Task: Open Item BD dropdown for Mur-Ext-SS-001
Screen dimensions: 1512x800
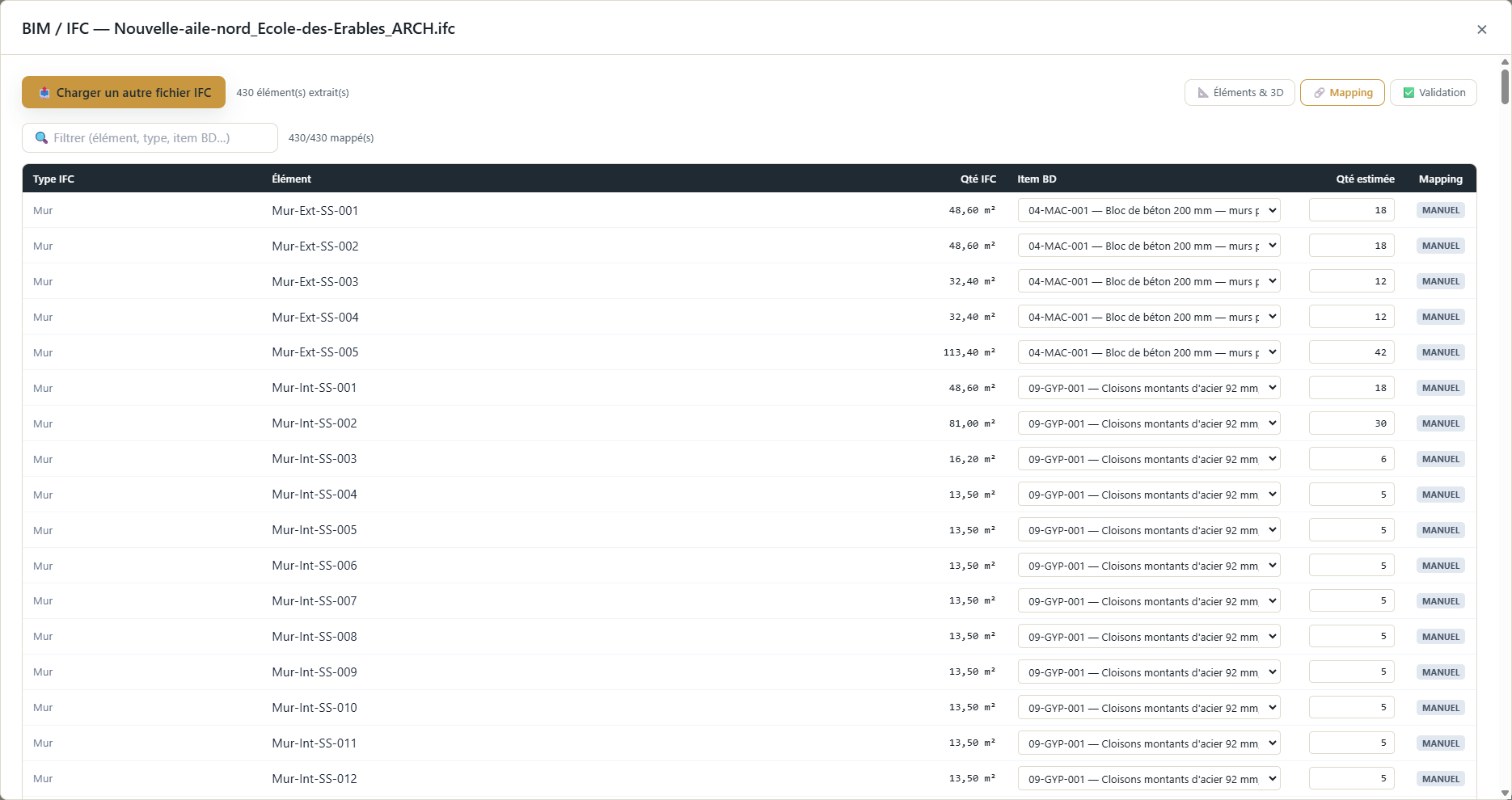Action: click(1149, 210)
